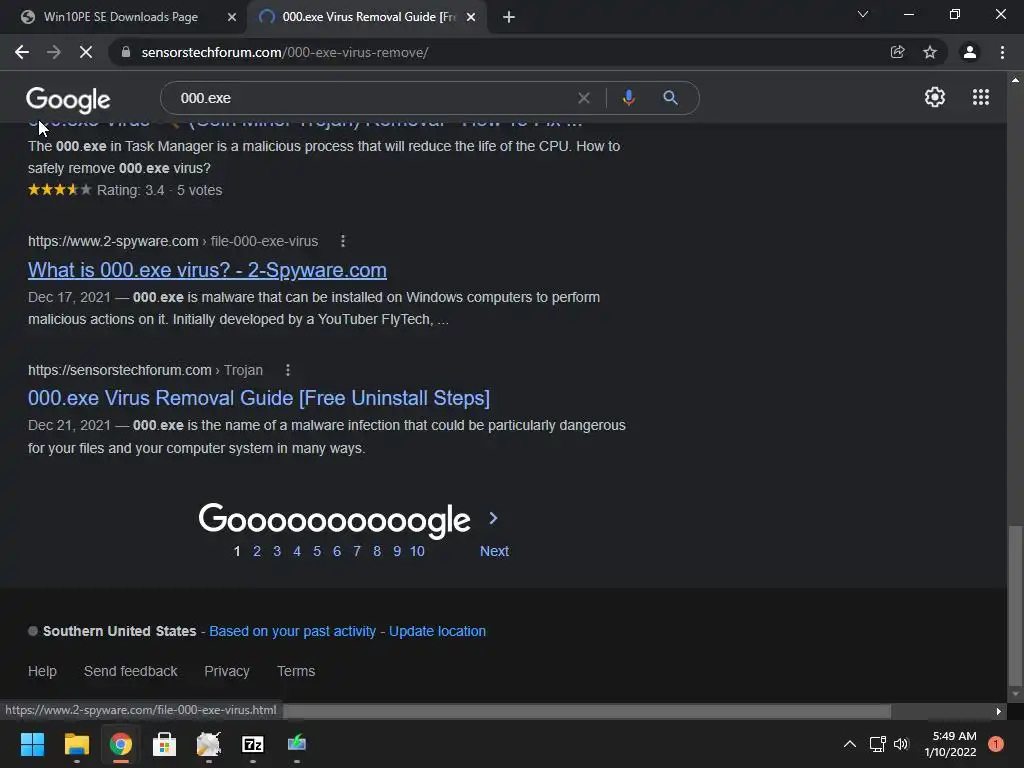
Task: Click the sensorstechforum.com result URL
Action: pyautogui.click(x=145, y=370)
